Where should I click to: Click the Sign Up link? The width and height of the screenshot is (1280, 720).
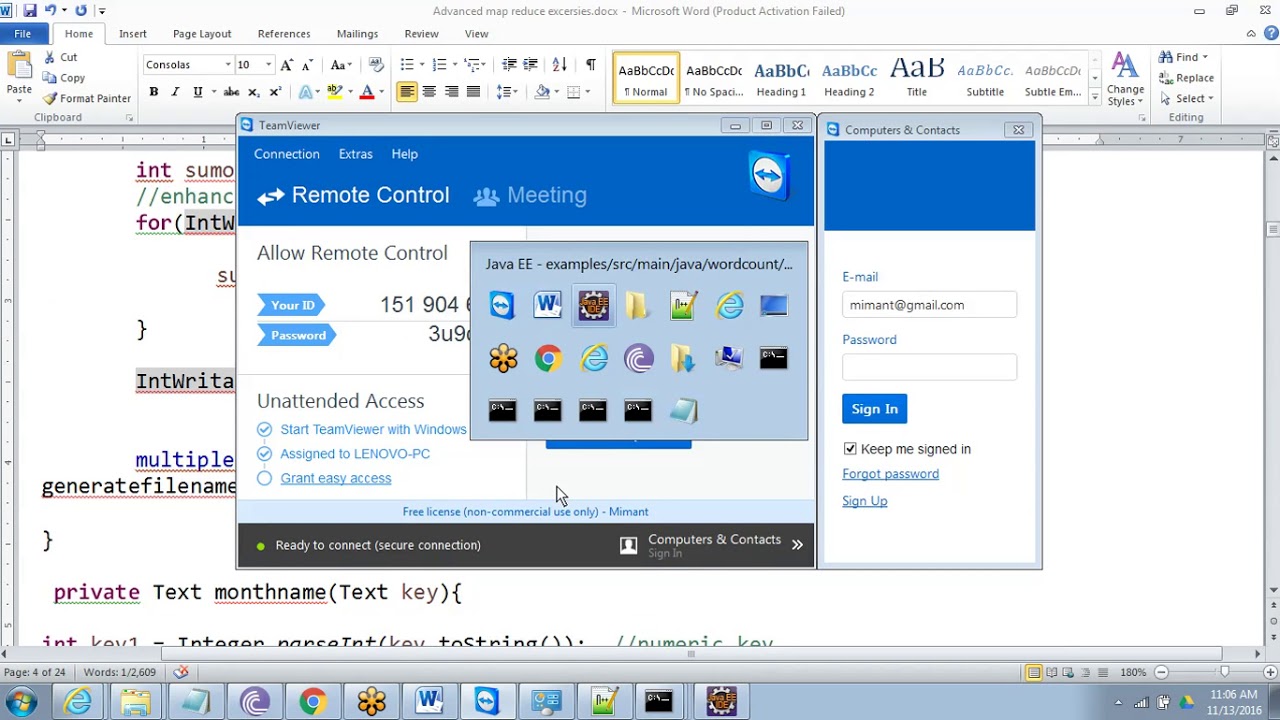point(864,501)
